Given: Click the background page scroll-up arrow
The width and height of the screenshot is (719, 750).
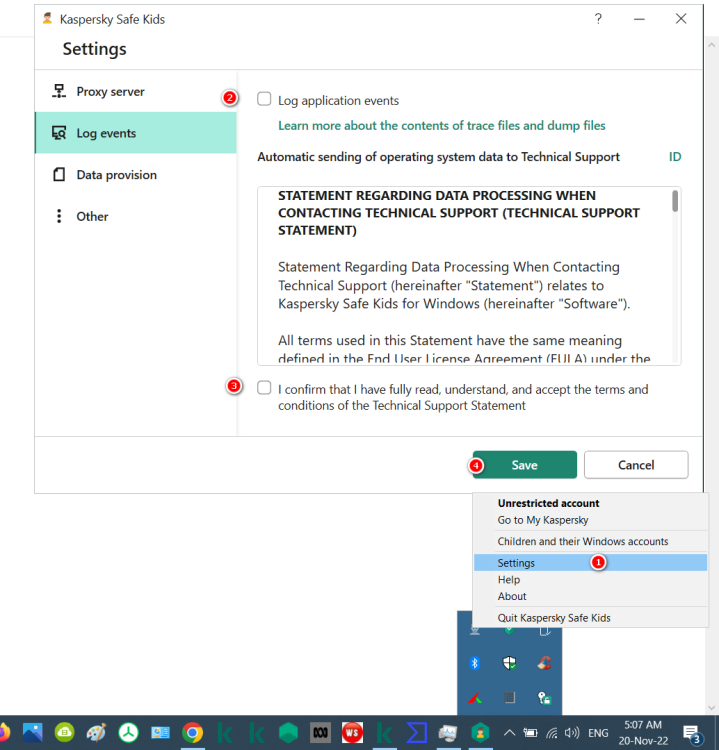Looking at the screenshot, I should click(x=711, y=45).
